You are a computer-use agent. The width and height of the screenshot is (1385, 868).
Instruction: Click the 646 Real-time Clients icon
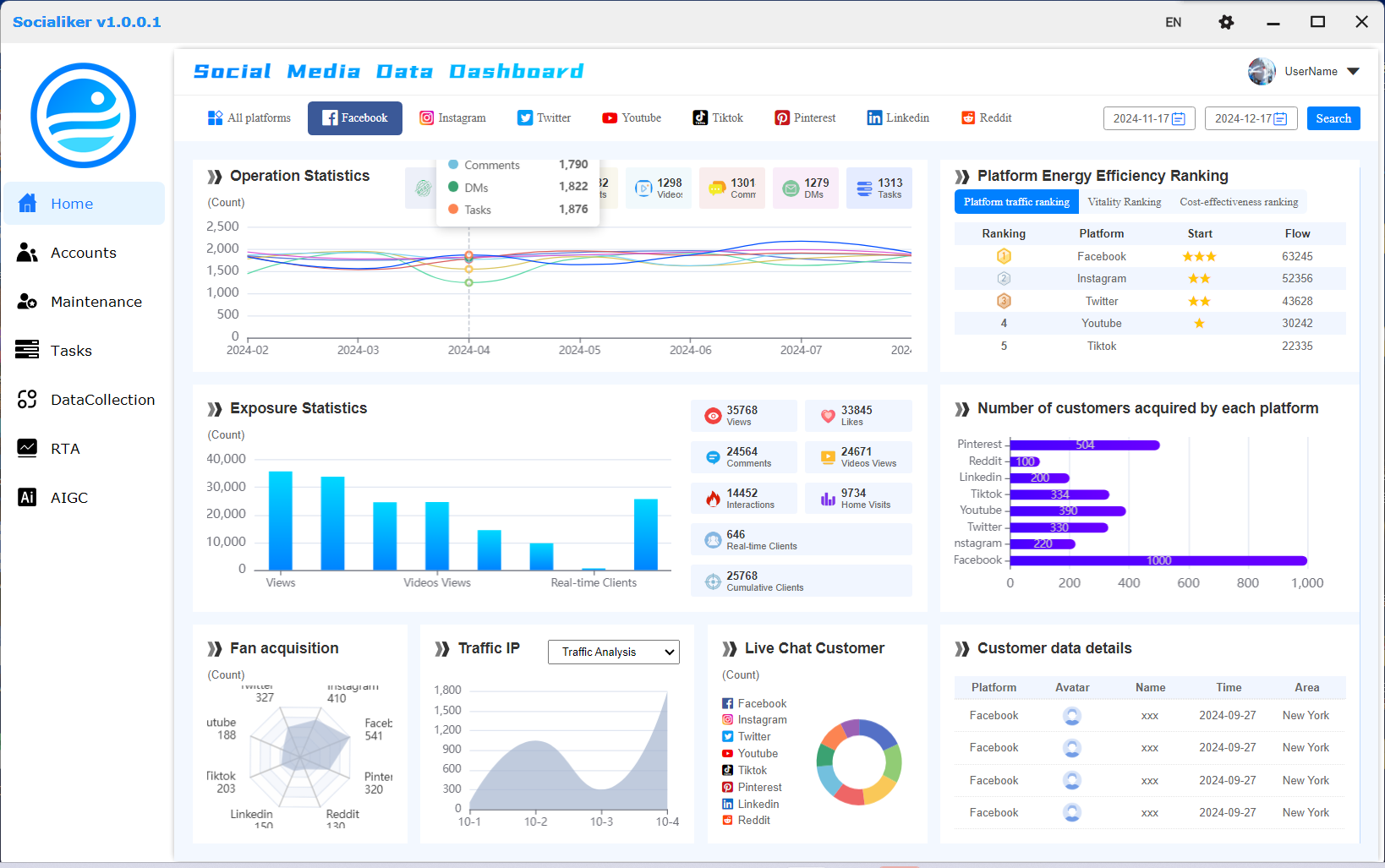point(713,539)
